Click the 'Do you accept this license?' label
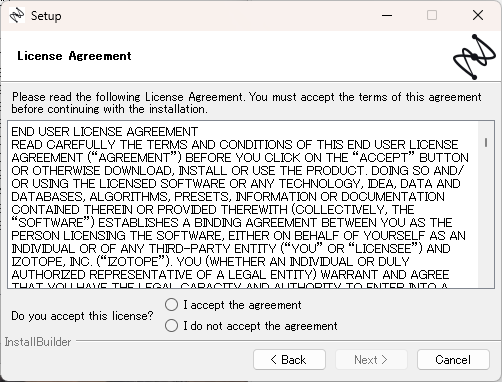Screen dimensions: 502x382 (x=82, y=316)
